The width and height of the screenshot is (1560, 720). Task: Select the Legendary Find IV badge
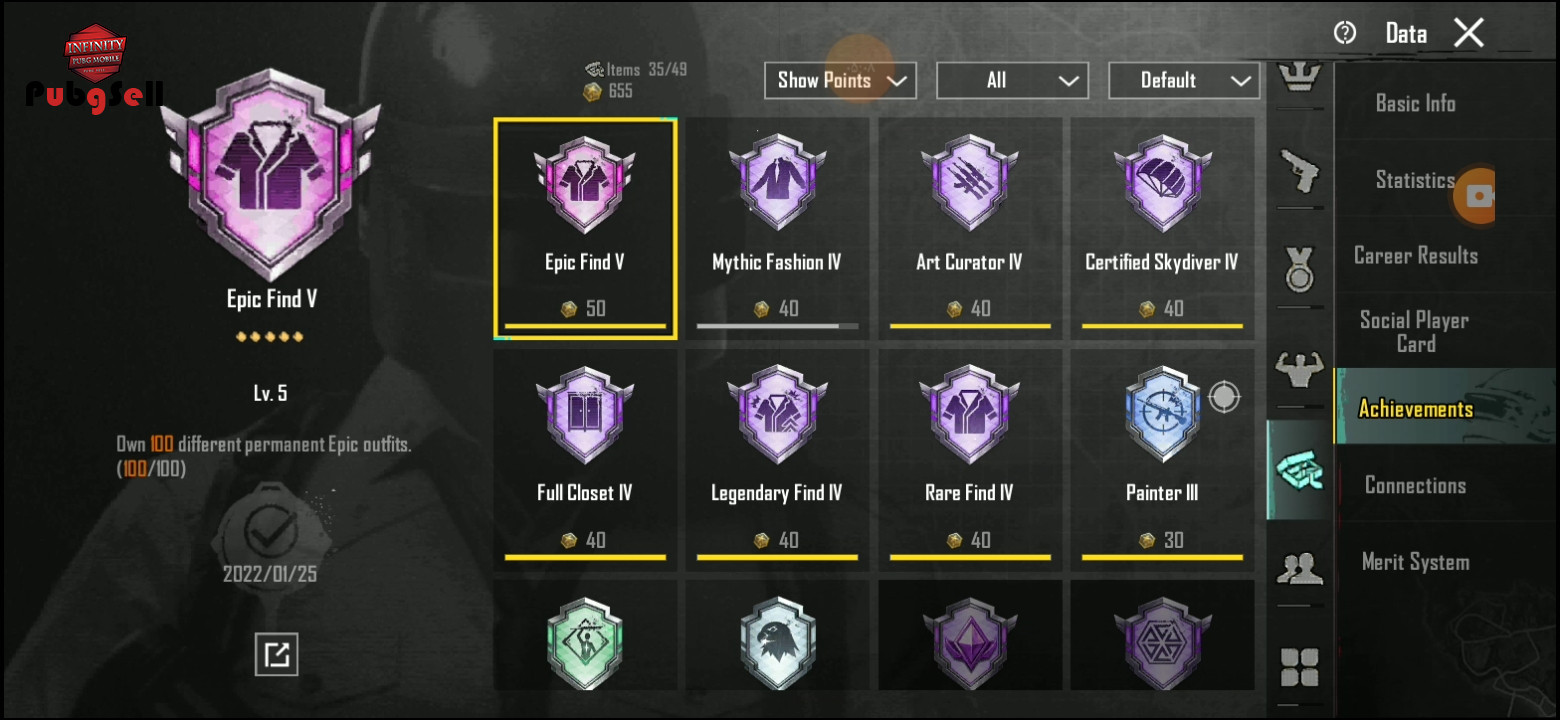(777, 460)
